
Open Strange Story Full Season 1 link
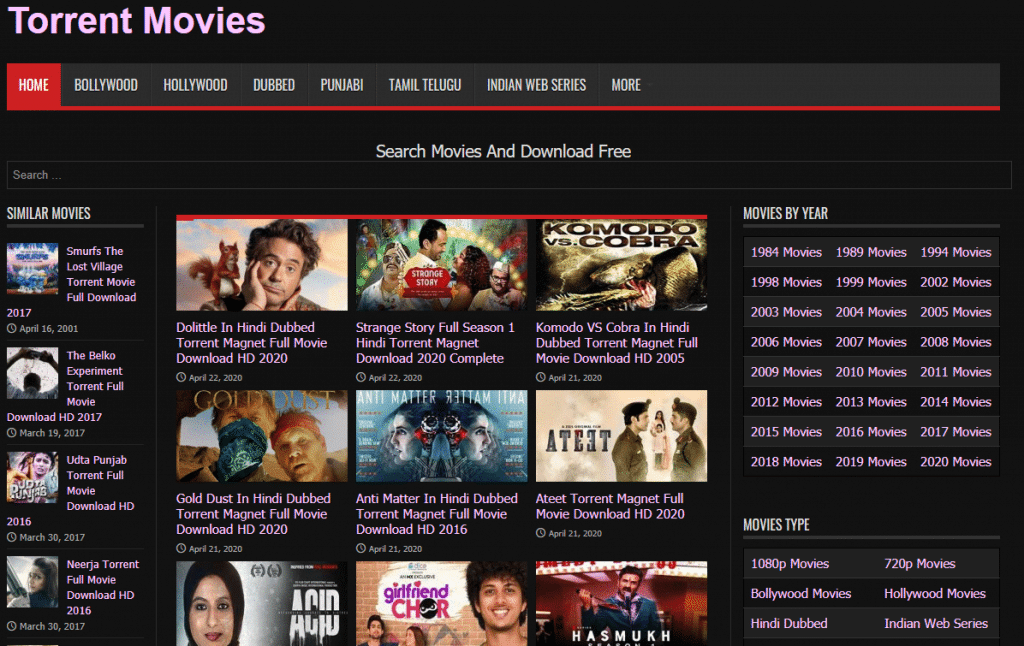(x=435, y=343)
